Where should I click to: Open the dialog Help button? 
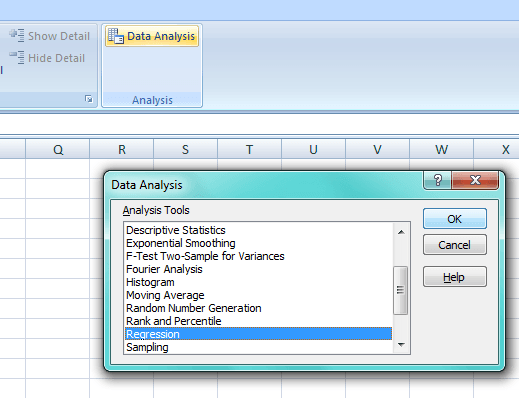pos(455,277)
